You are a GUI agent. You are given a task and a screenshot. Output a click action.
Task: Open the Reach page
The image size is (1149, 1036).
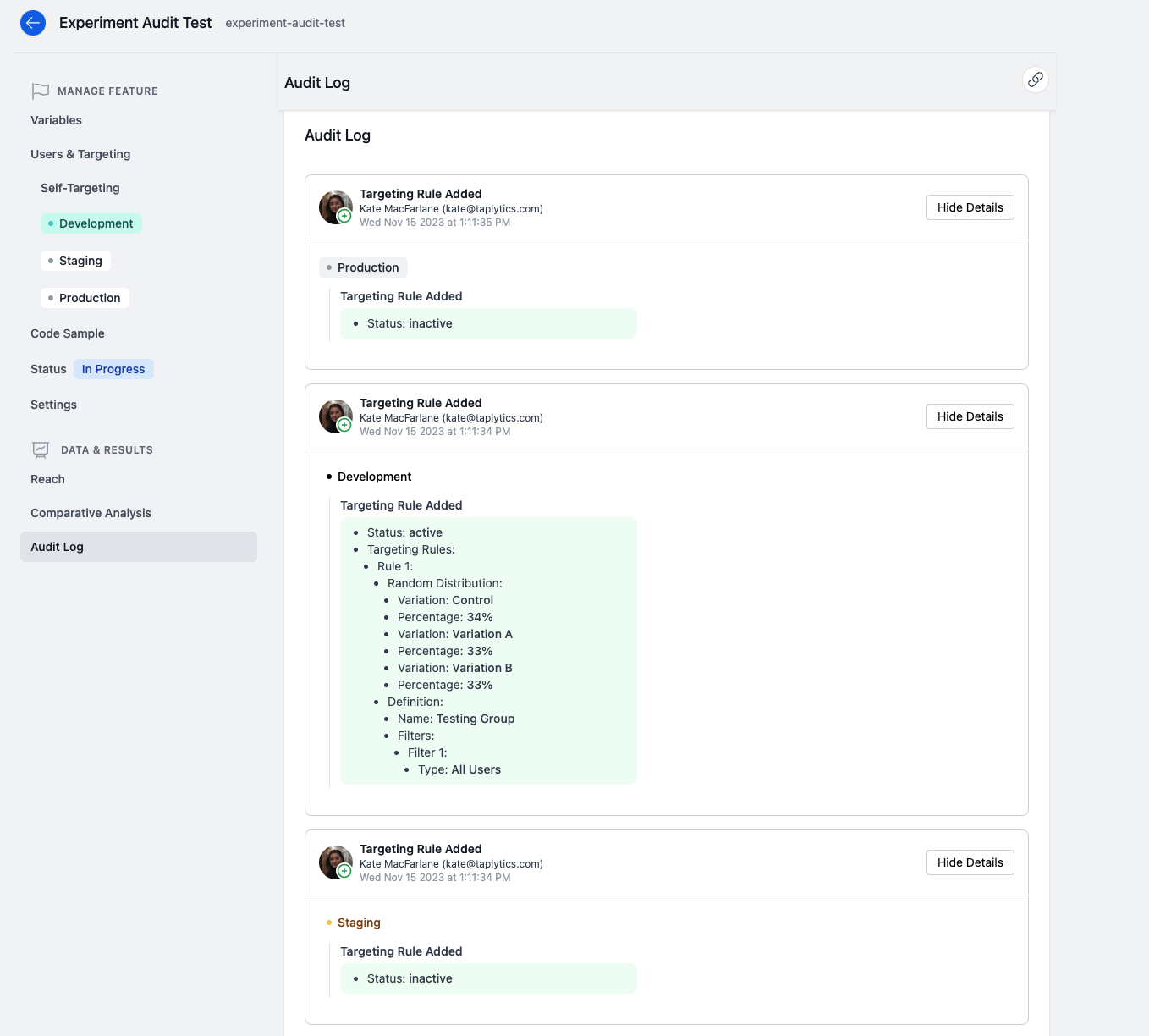(47, 479)
